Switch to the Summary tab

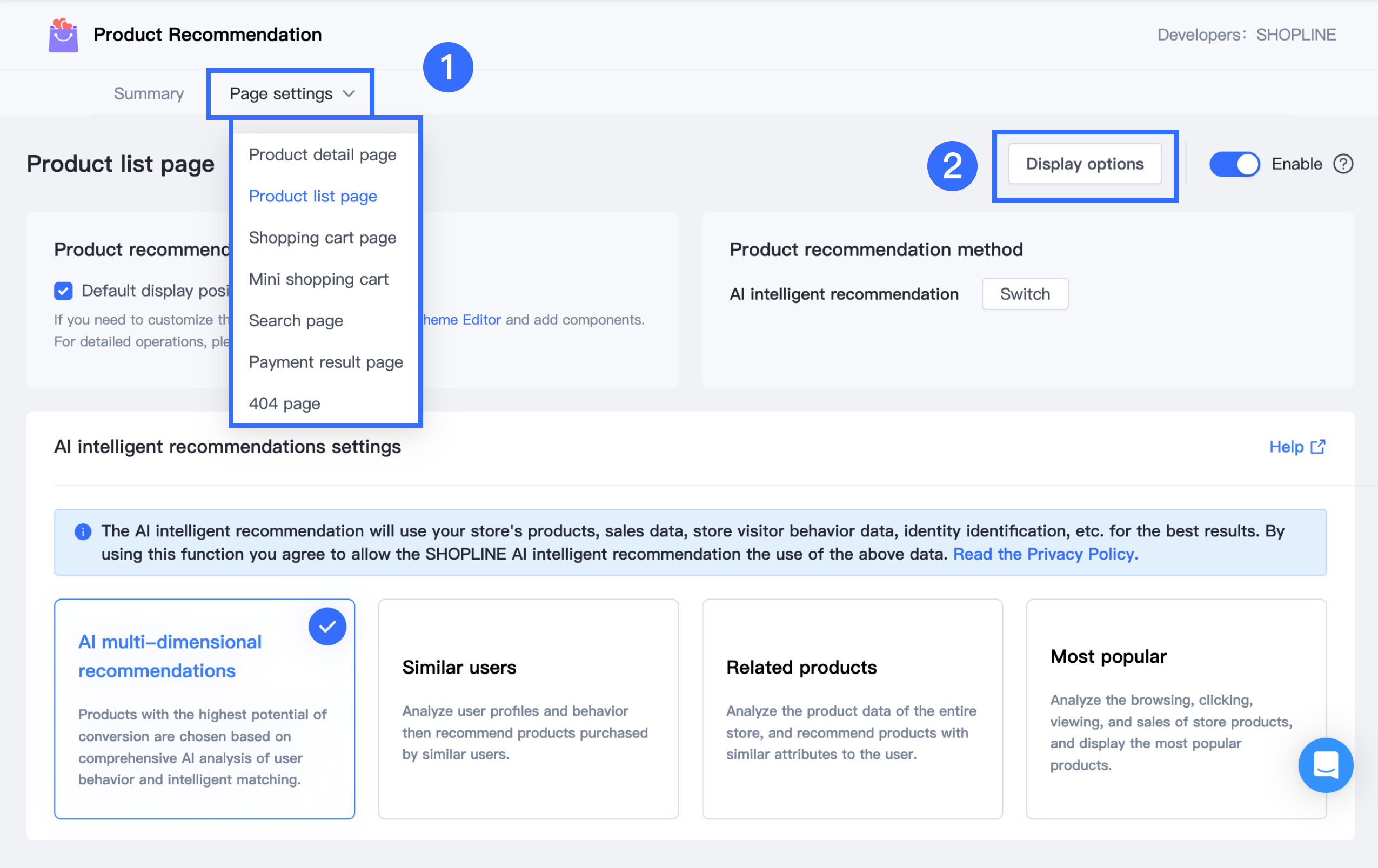point(149,94)
